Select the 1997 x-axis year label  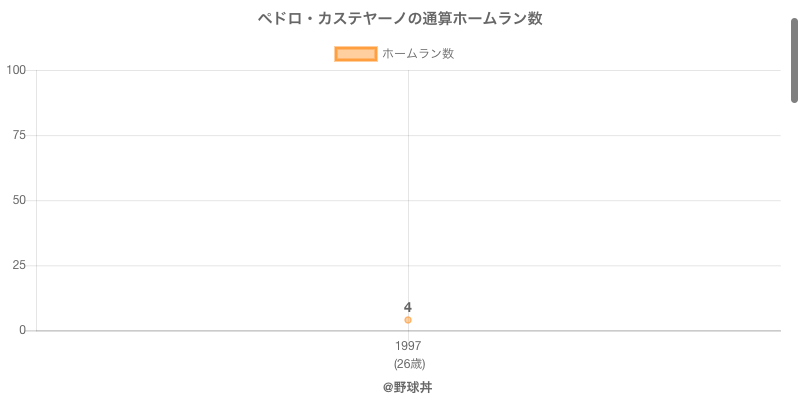(x=408, y=346)
